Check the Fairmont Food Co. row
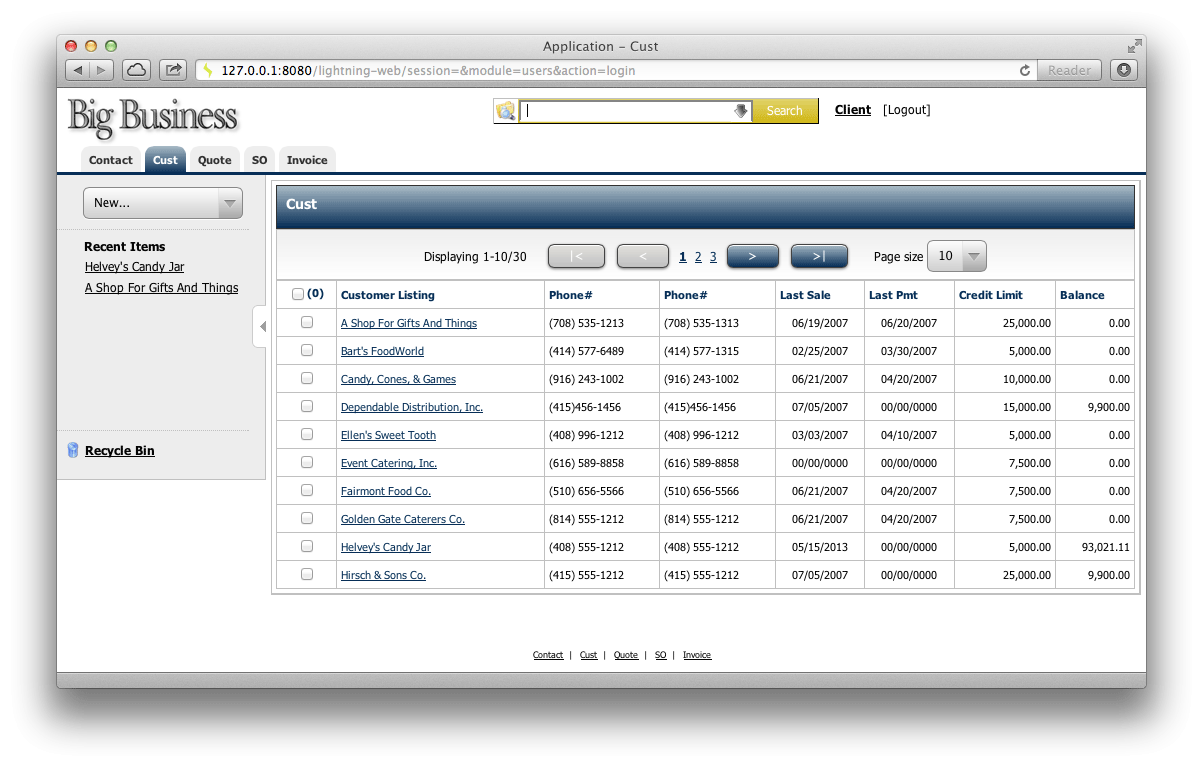 click(x=307, y=490)
